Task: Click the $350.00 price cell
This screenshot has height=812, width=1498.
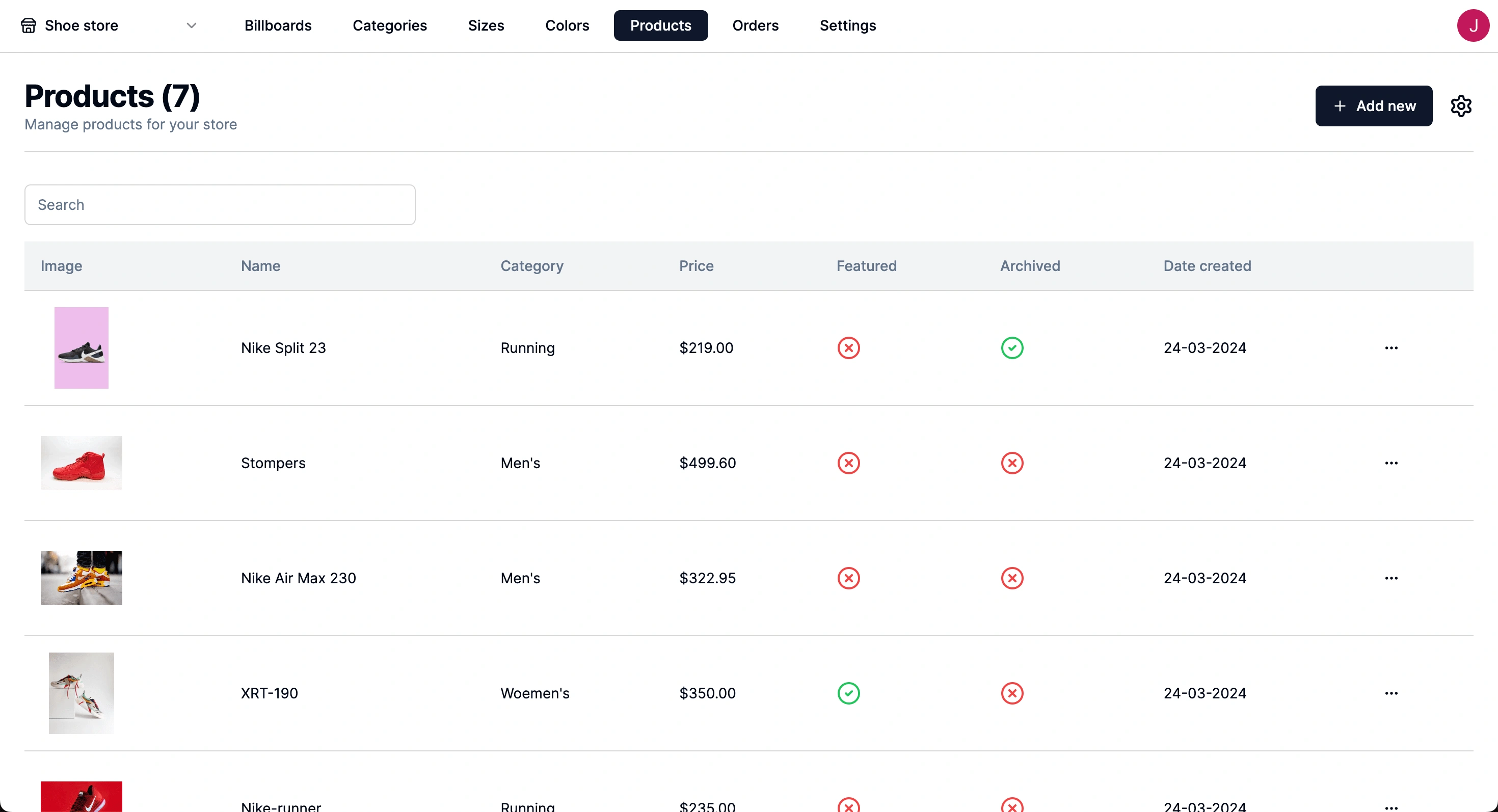Action: click(x=707, y=693)
